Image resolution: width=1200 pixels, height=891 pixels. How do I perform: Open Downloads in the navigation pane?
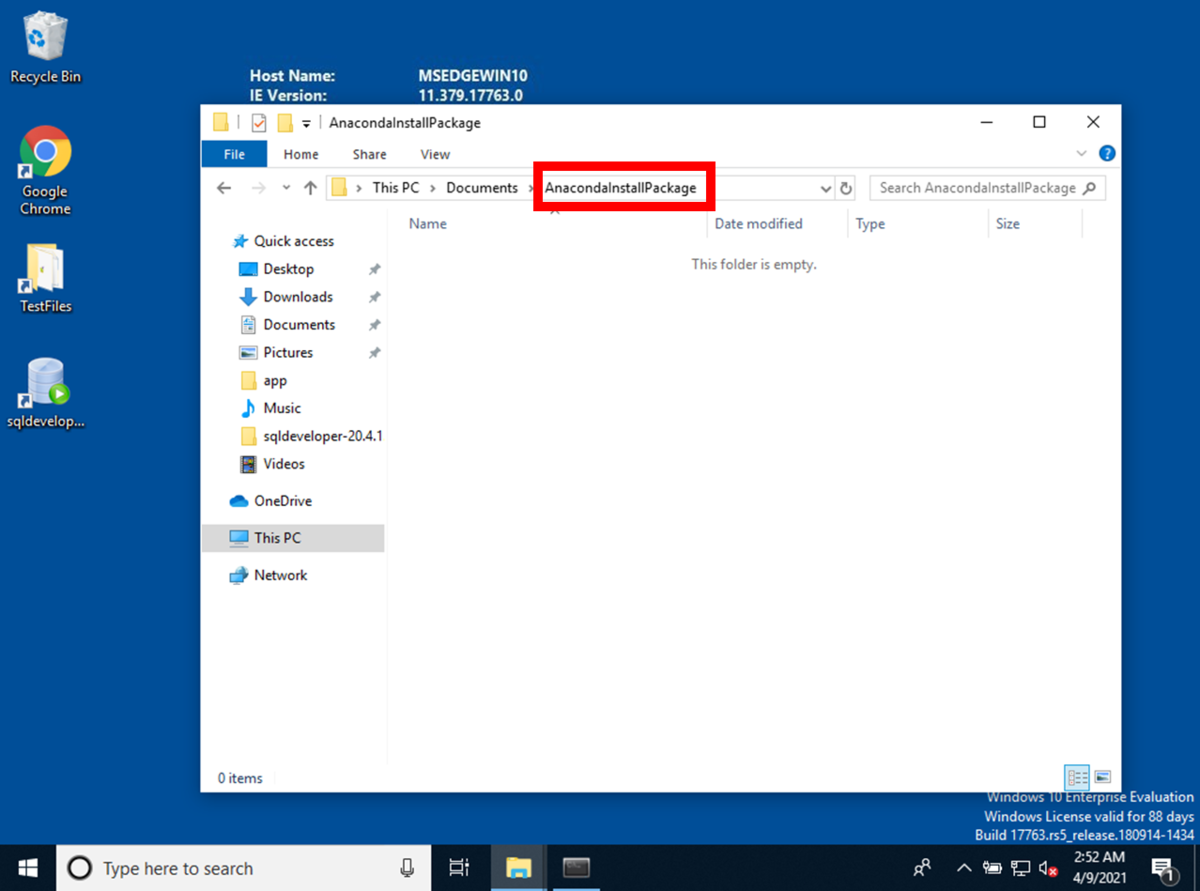298,297
